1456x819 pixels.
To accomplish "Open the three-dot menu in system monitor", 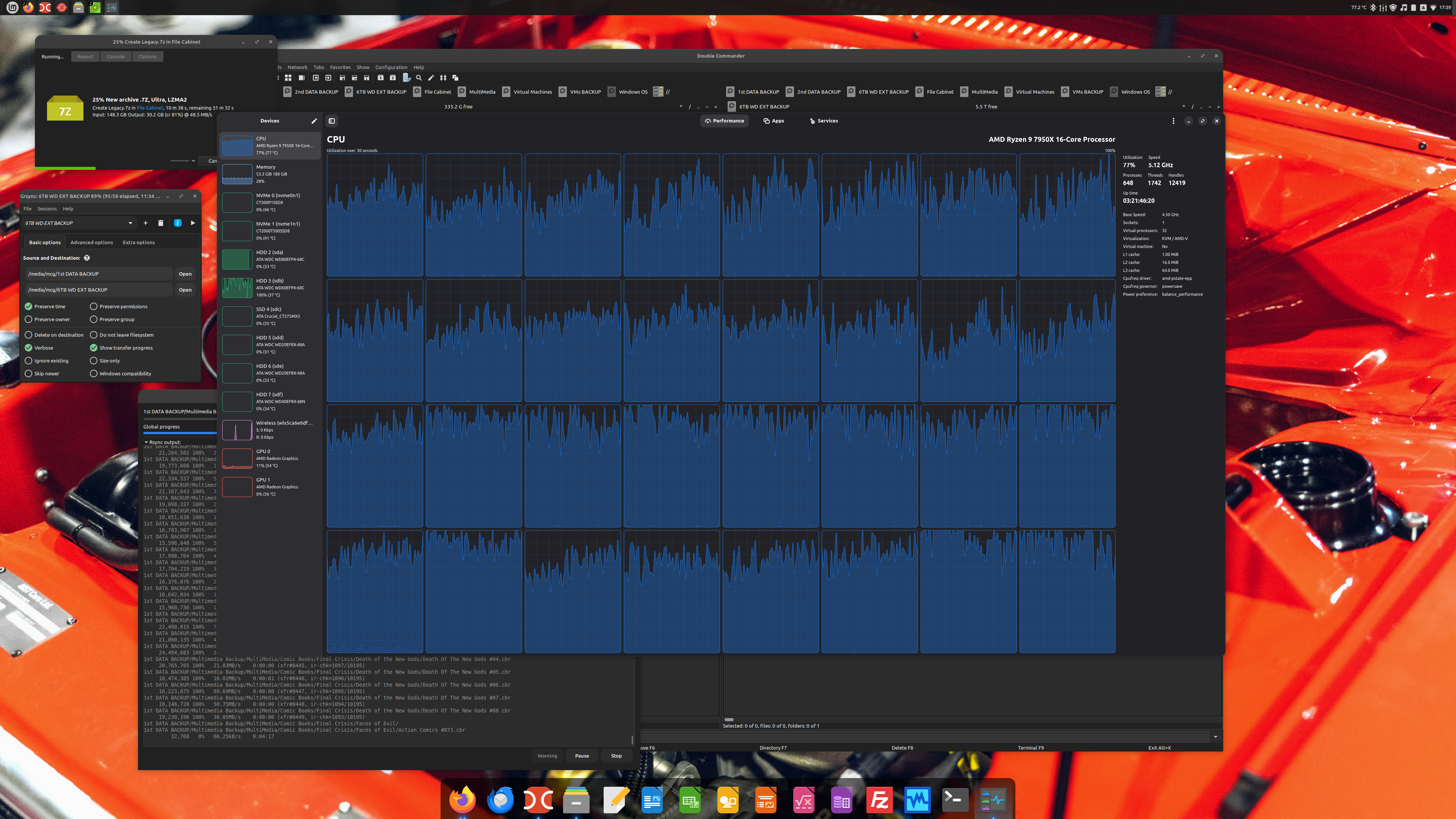I will [x=1174, y=121].
